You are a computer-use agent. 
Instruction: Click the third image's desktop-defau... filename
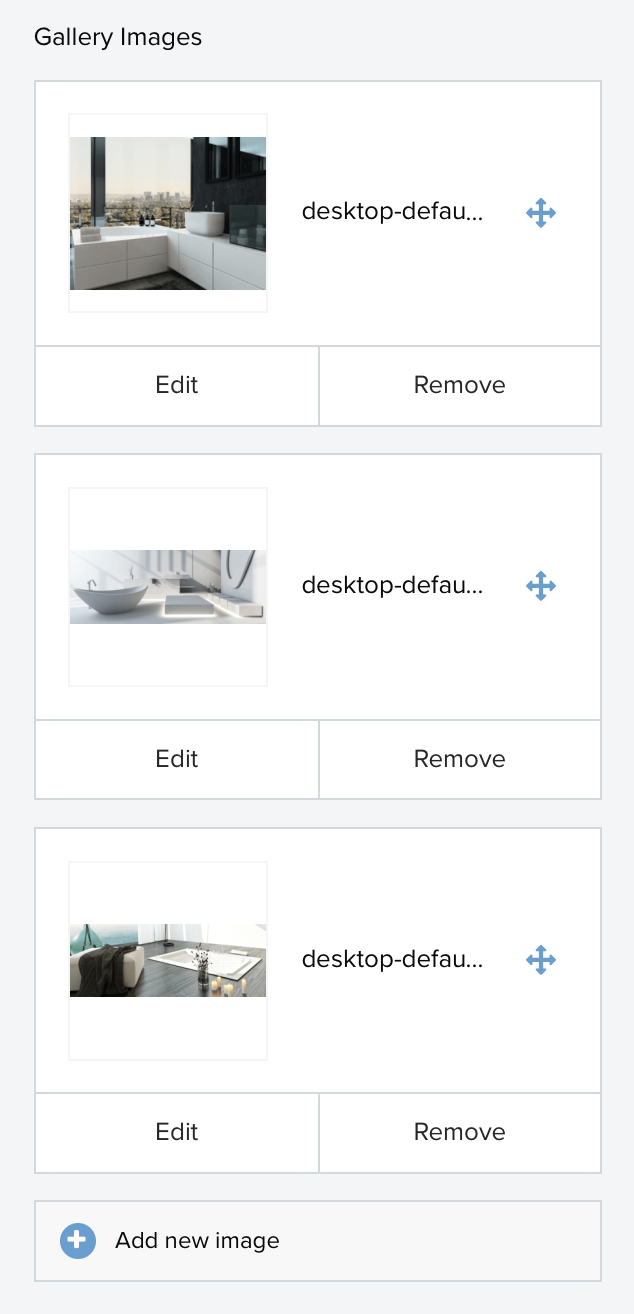pyautogui.click(x=392, y=960)
